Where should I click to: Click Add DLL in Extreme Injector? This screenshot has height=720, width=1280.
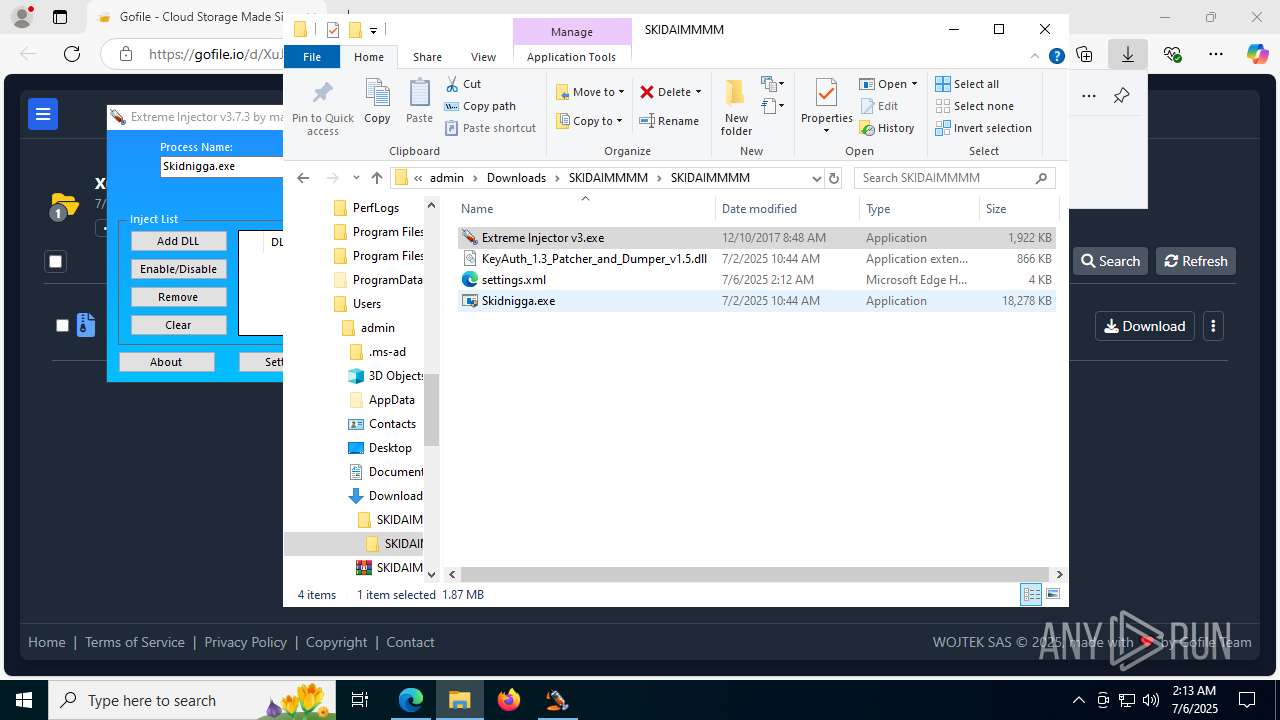(178, 241)
